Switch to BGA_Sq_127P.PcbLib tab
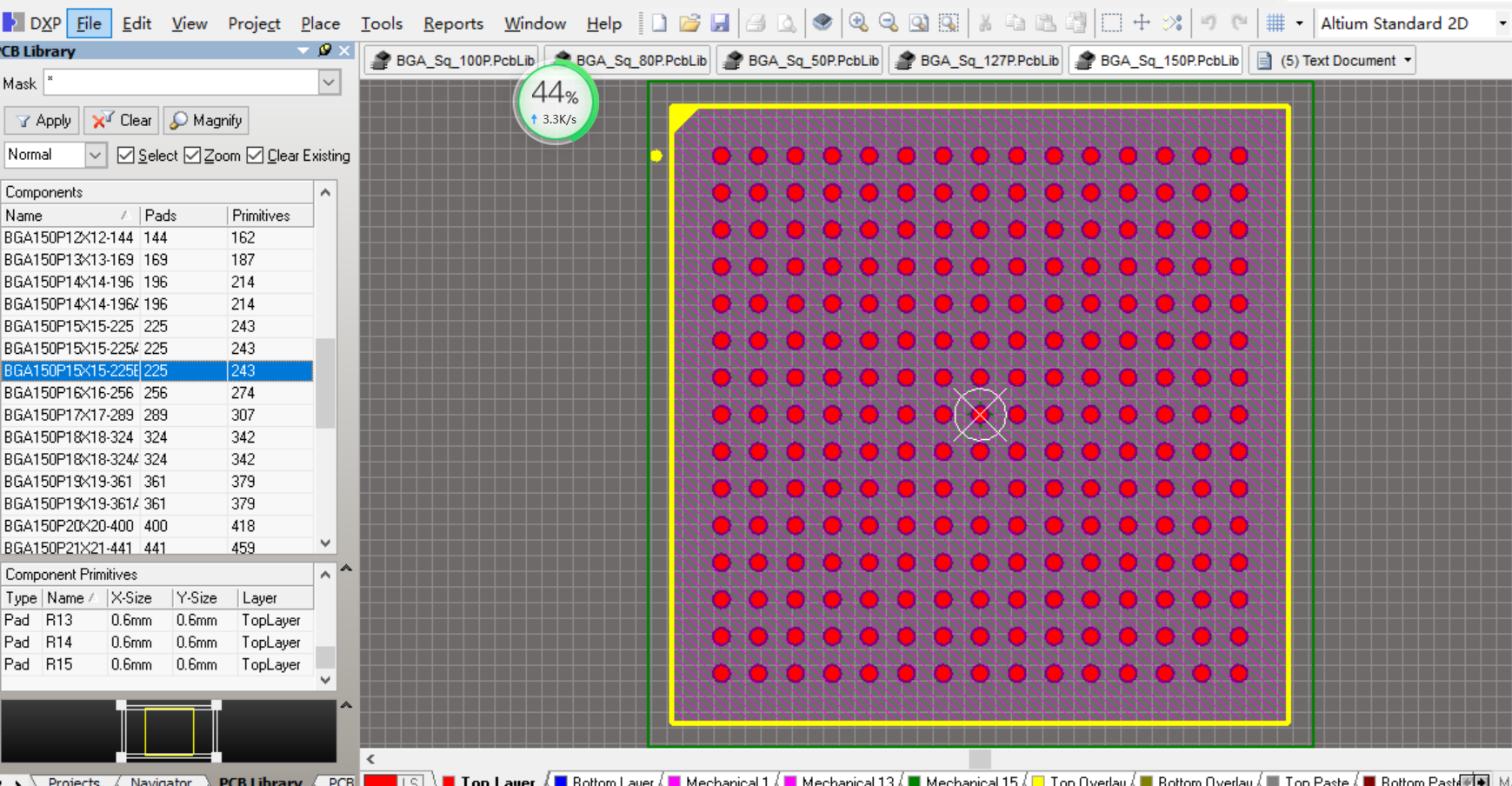The image size is (1512, 786). [x=976, y=60]
